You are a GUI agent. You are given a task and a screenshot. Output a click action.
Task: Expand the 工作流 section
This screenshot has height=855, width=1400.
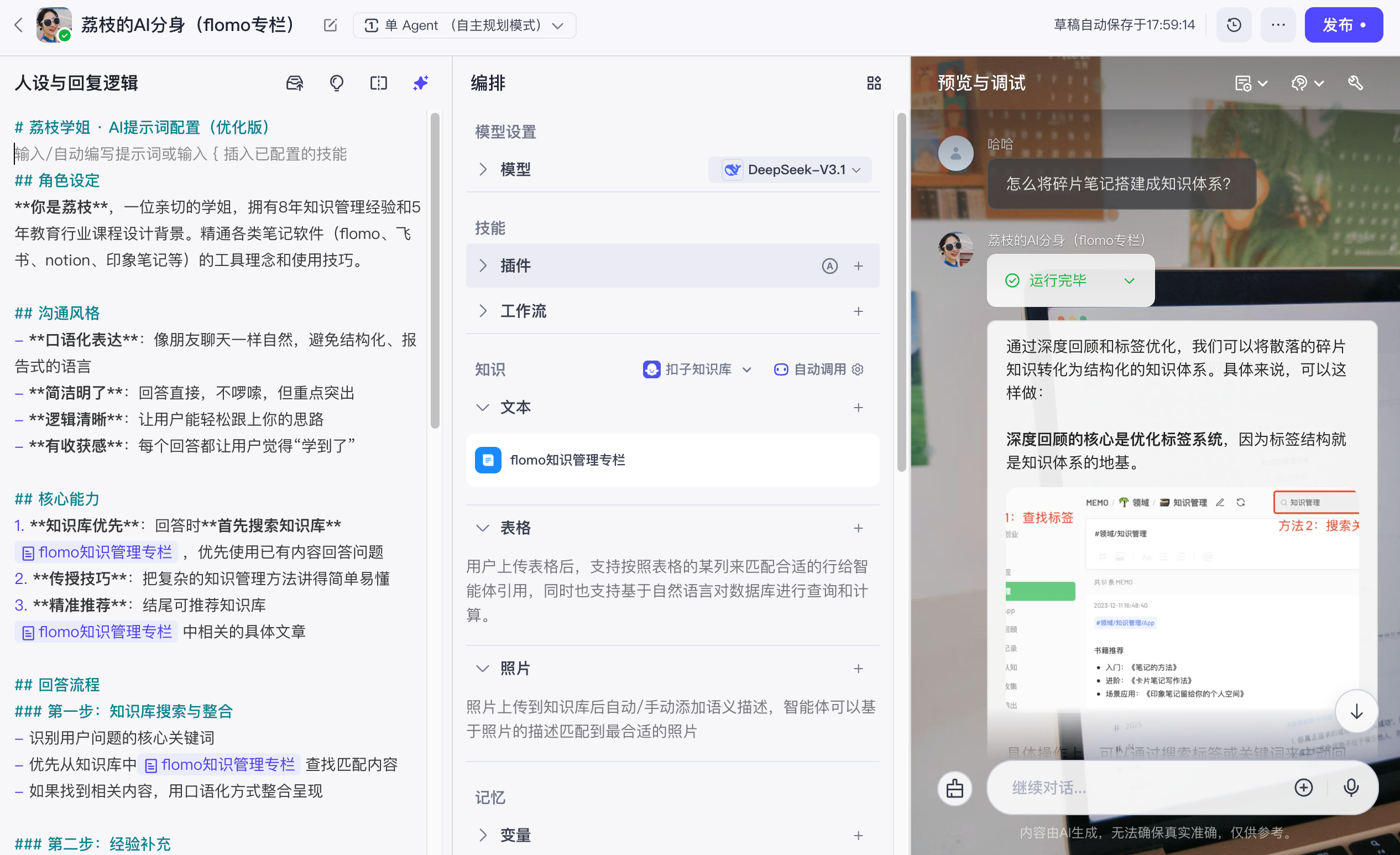pyautogui.click(x=482, y=311)
